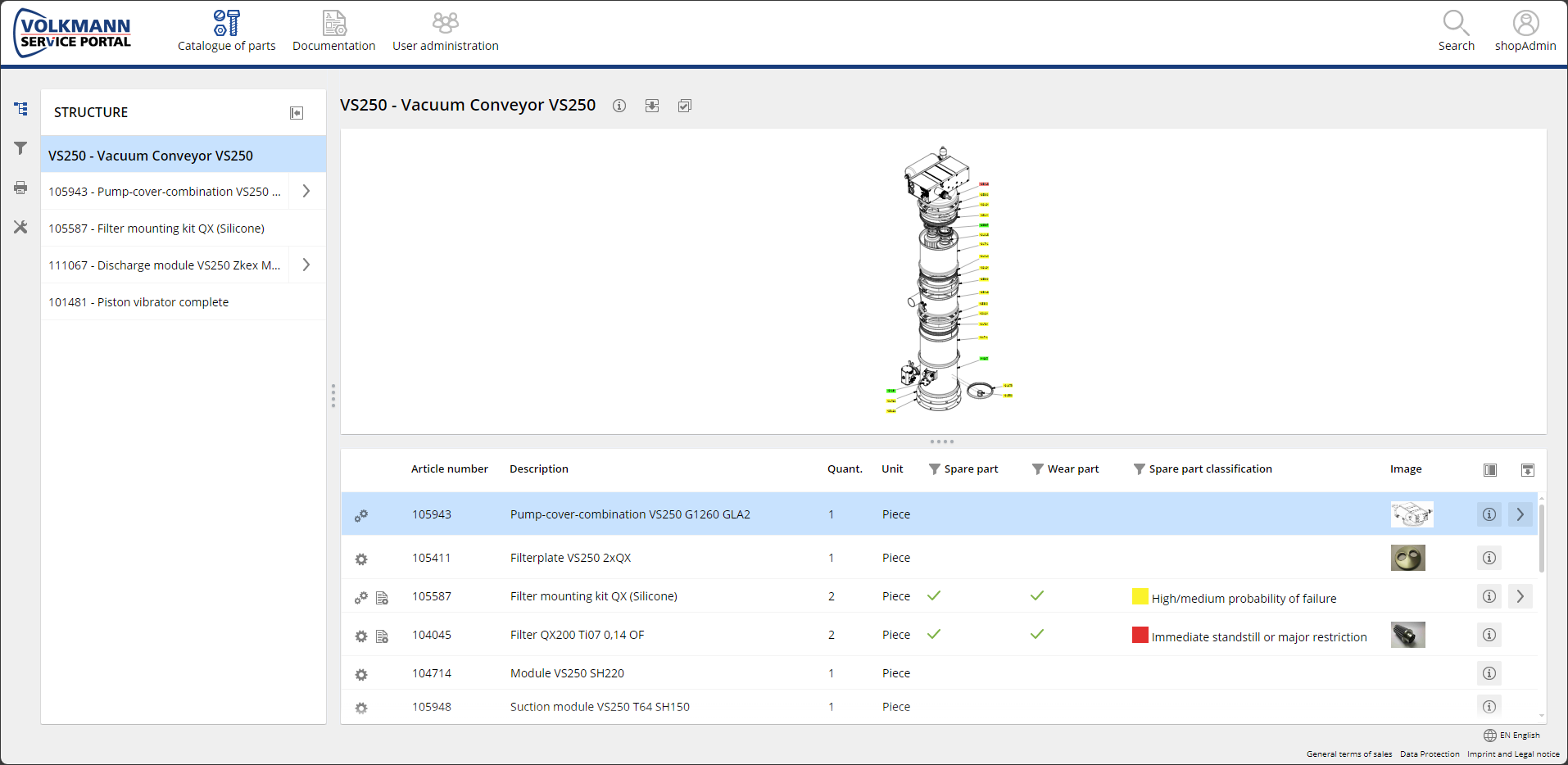Screen dimensions: 1568x765
Task: Select 101481 Piston vibrator complete in tree
Action: coord(138,302)
